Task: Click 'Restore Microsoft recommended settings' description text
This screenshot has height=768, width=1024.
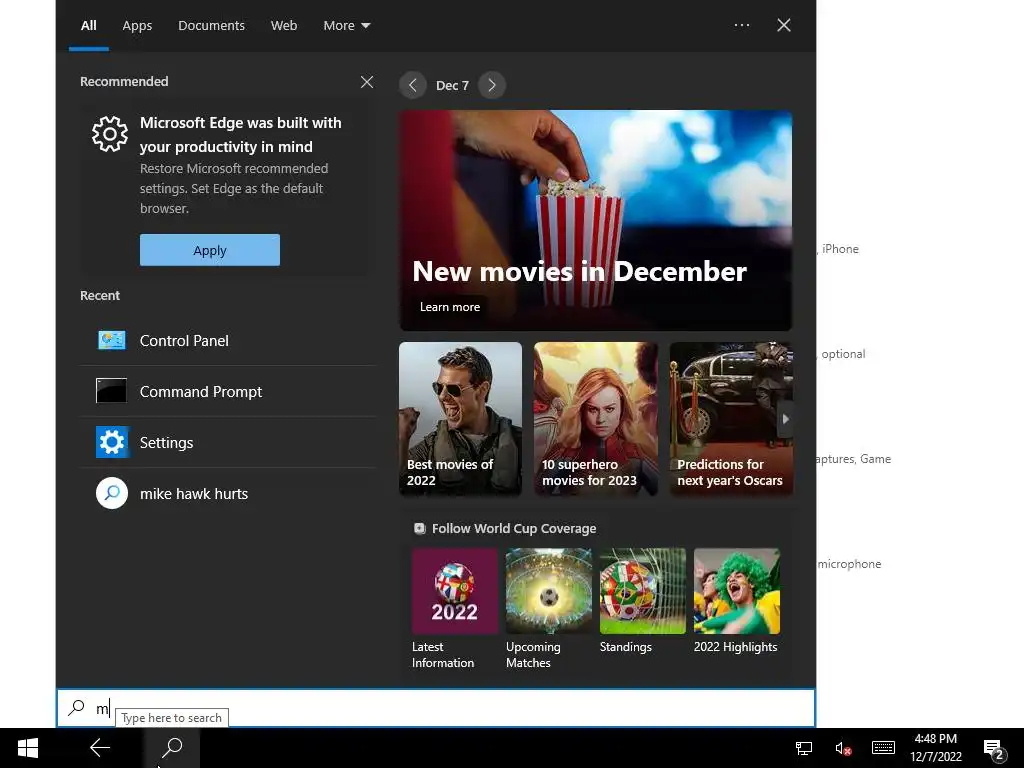Action: (234, 188)
